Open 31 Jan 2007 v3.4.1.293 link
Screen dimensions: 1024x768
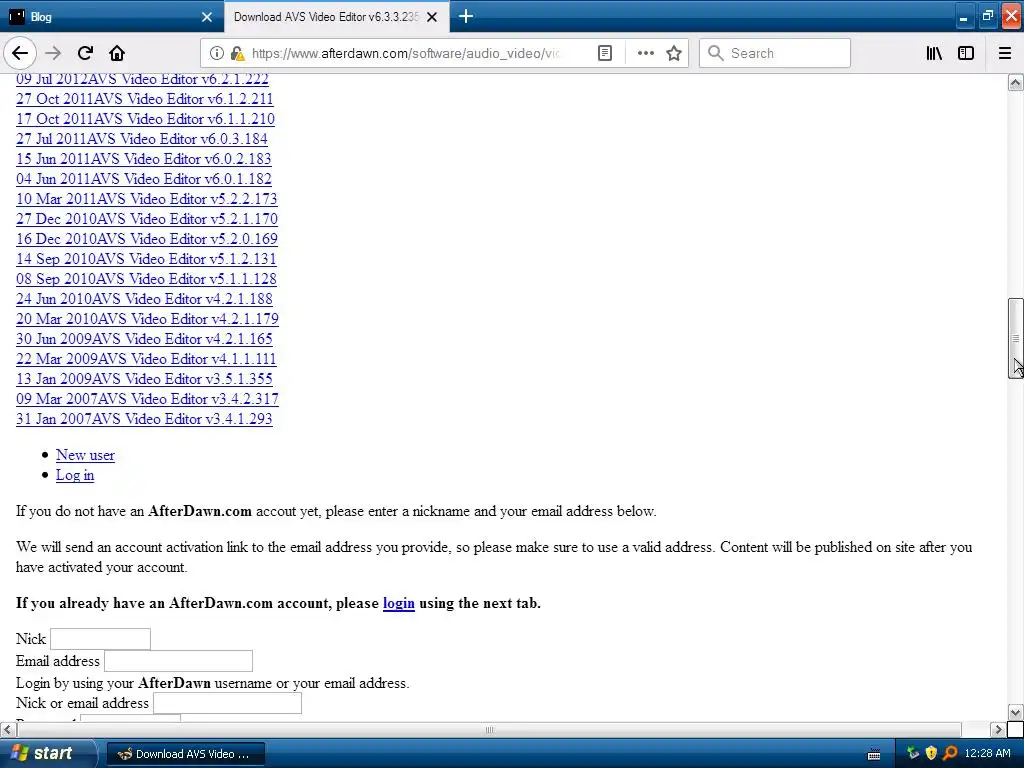pos(144,419)
